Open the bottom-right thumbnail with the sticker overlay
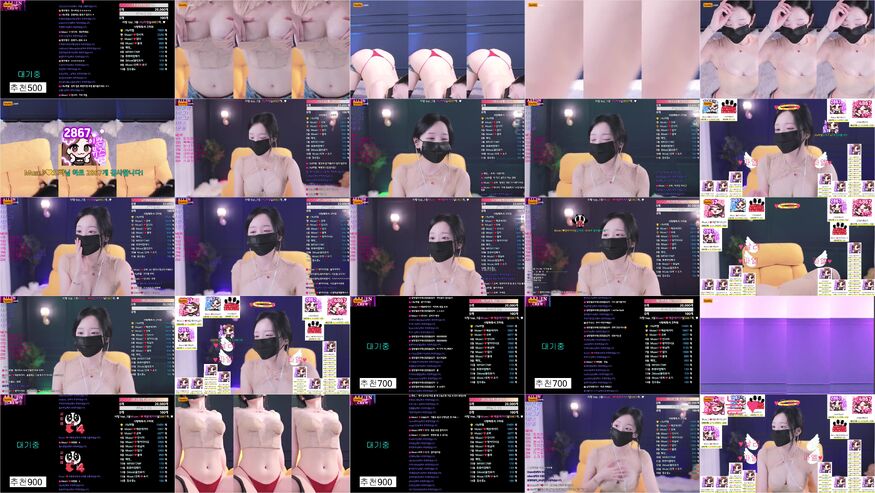Image resolution: width=875 pixels, height=493 pixels. 787,442
